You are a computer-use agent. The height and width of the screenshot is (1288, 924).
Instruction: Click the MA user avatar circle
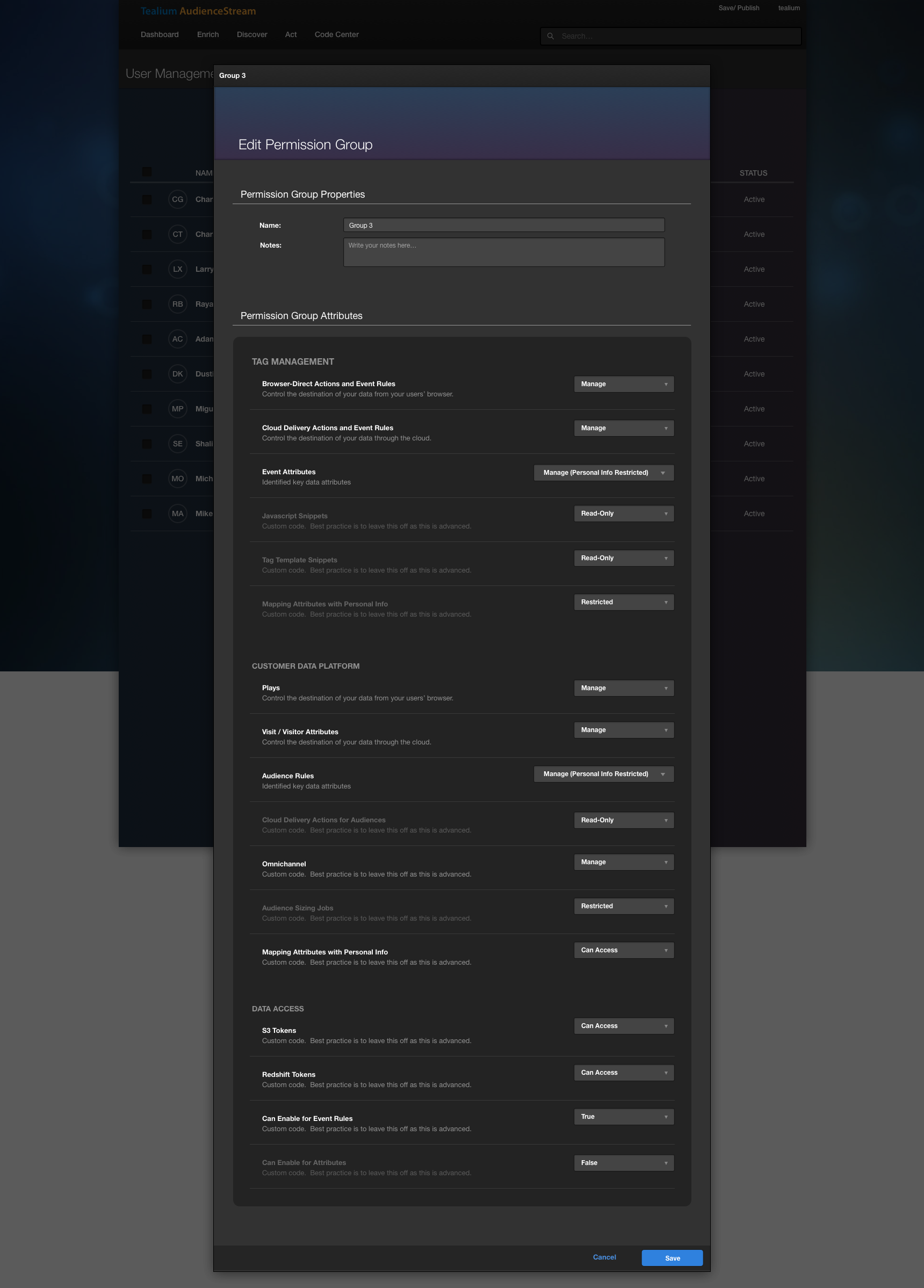click(178, 513)
